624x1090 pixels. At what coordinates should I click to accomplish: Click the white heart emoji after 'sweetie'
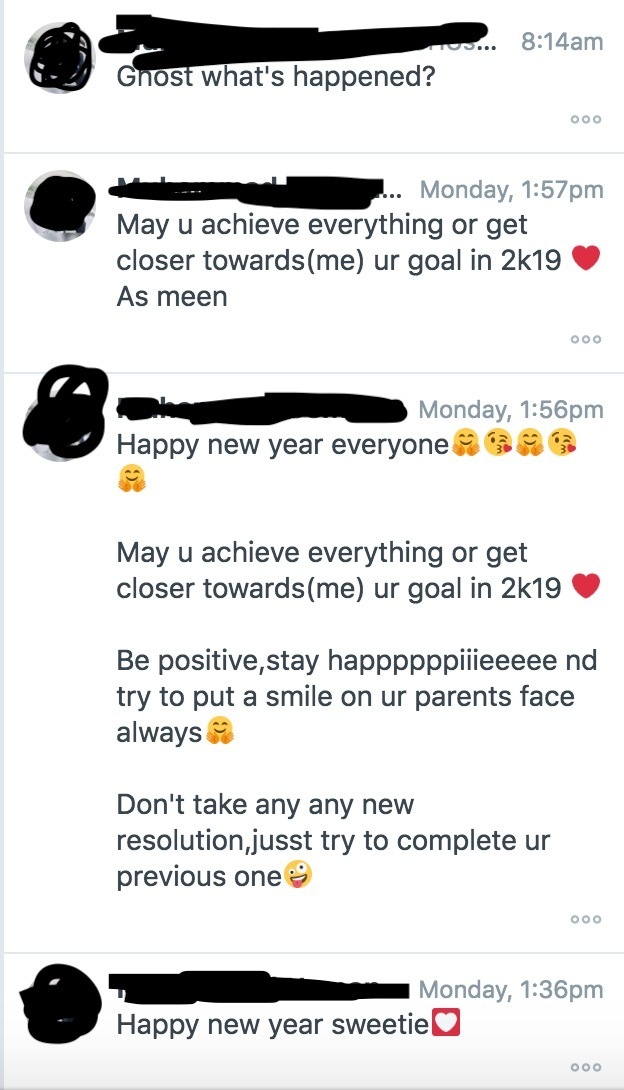tap(446, 1024)
